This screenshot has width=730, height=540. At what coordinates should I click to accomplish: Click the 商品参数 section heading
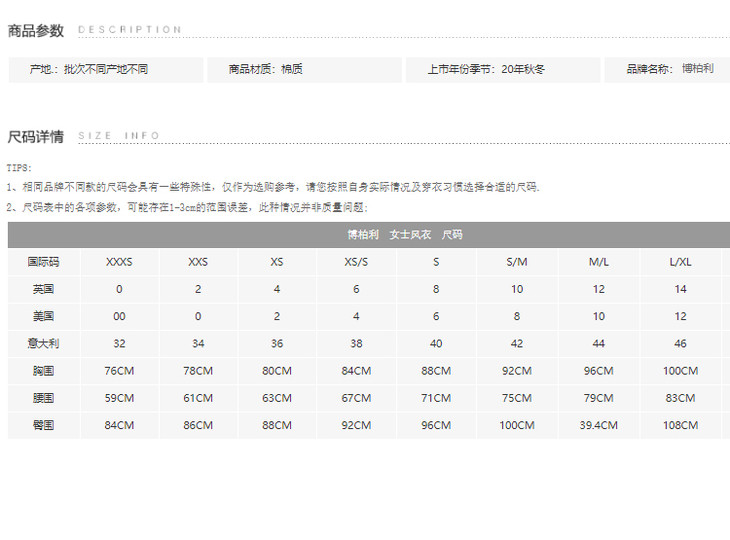coord(36,30)
